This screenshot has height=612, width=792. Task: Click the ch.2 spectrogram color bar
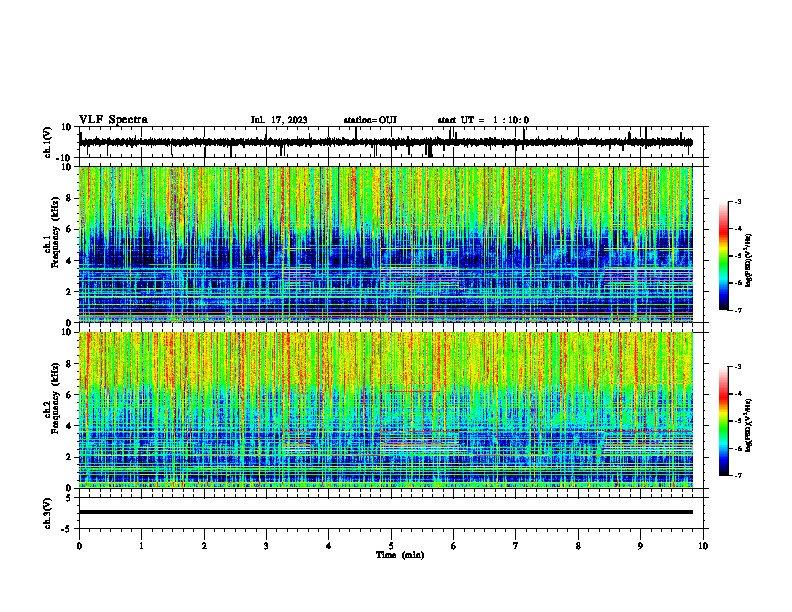pyautogui.click(x=723, y=421)
